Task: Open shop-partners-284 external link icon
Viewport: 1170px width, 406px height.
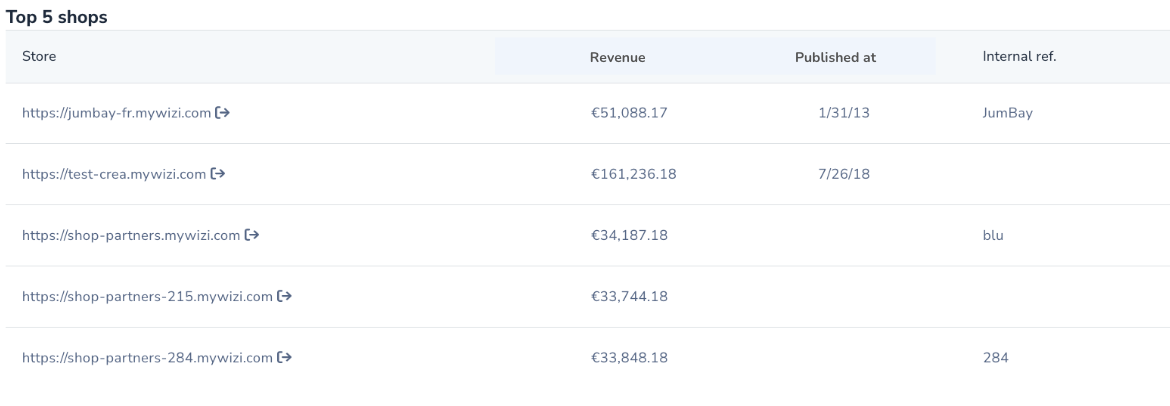Action: (x=284, y=357)
